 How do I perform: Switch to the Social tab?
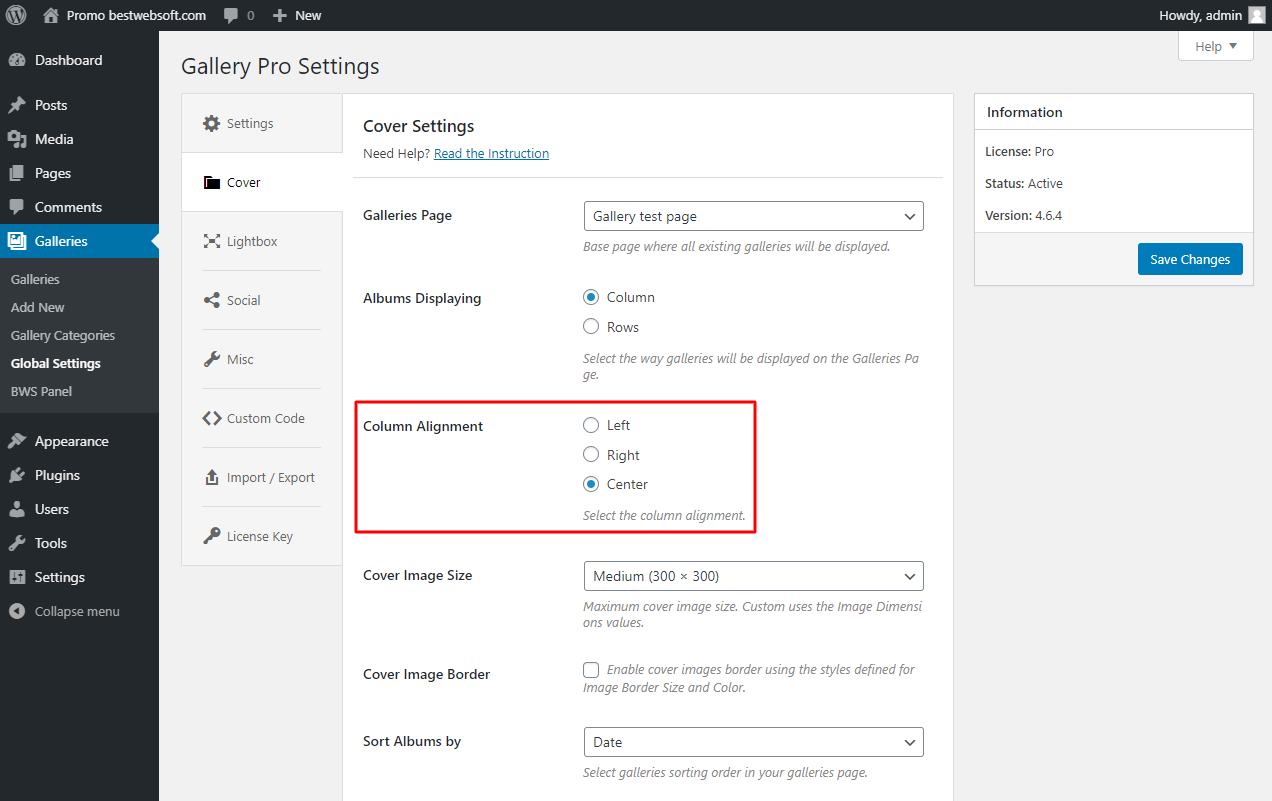click(262, 300)
